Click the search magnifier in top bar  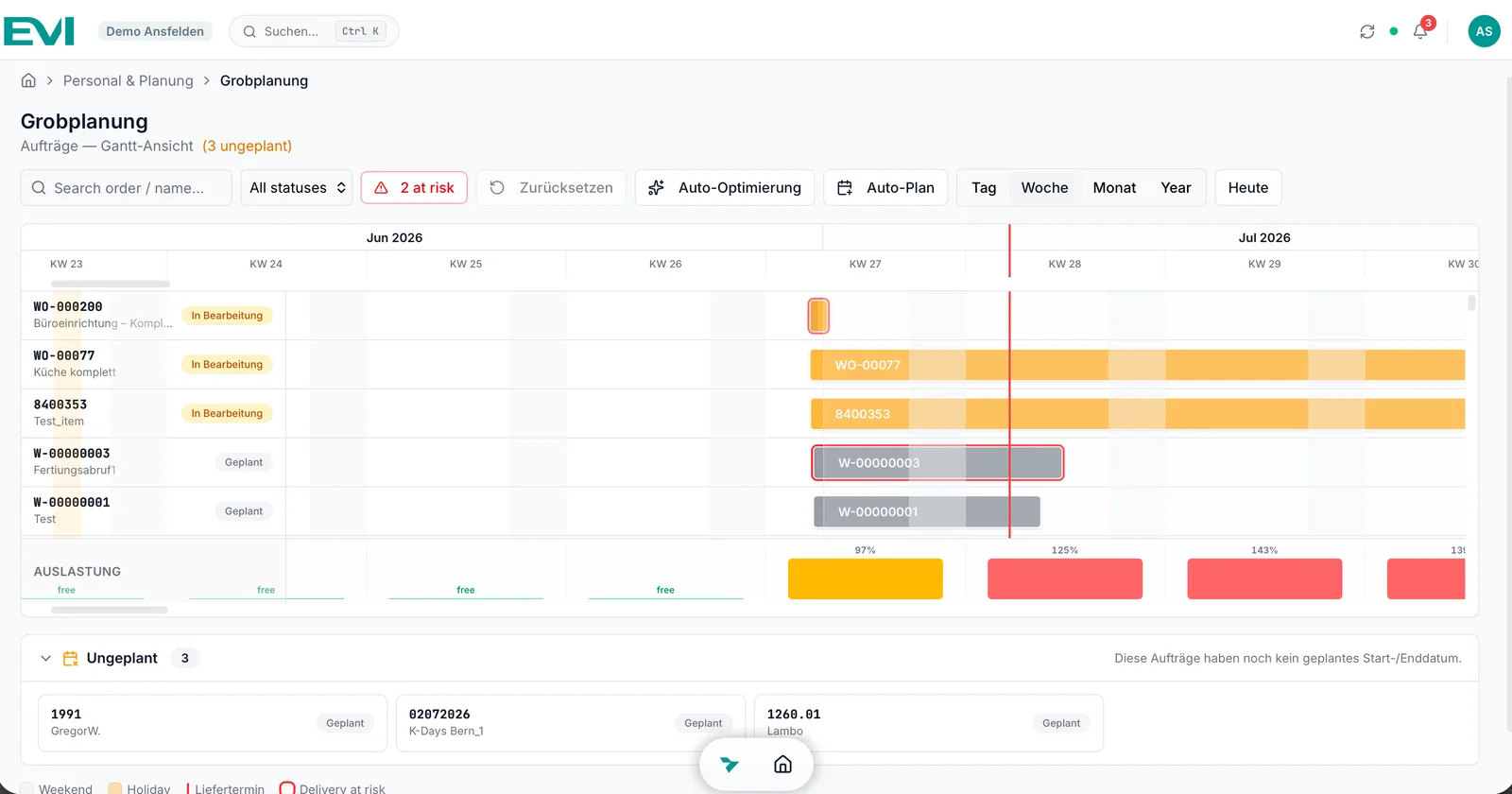tap(249, 31)
